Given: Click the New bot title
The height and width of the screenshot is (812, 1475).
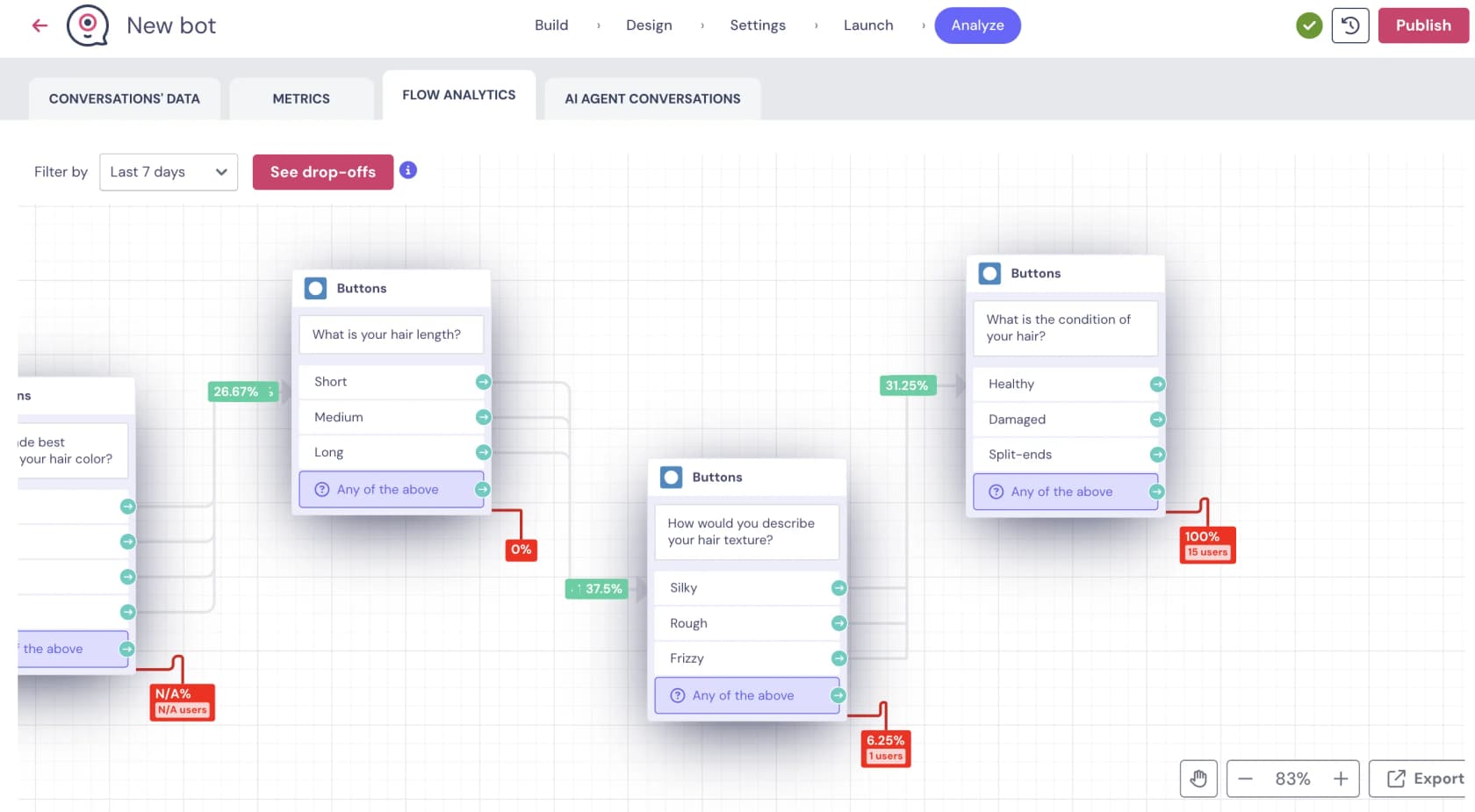Looking at the screenshot, I should tap(171, 25).
